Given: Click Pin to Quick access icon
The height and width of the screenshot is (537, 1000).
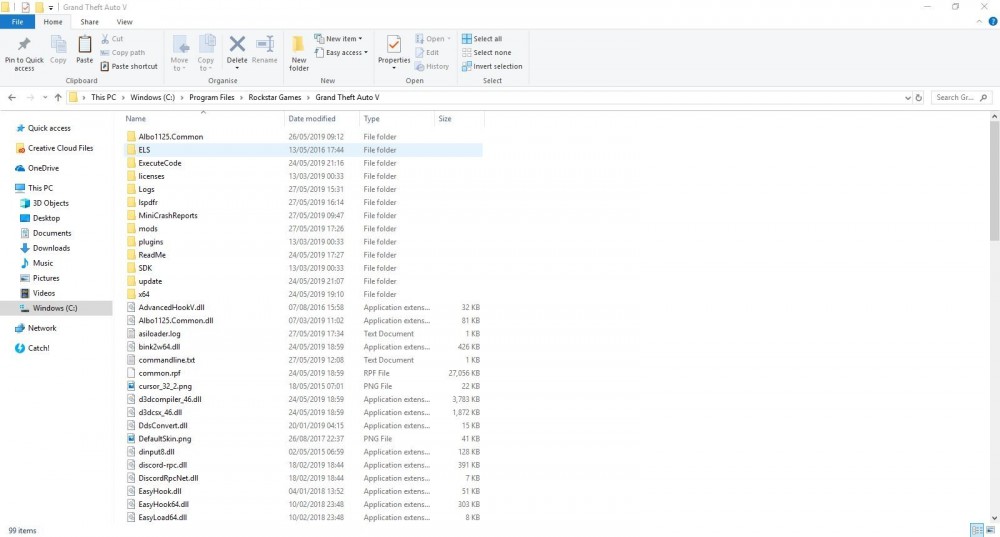Looking at the screenshot, I should point(24,45).
